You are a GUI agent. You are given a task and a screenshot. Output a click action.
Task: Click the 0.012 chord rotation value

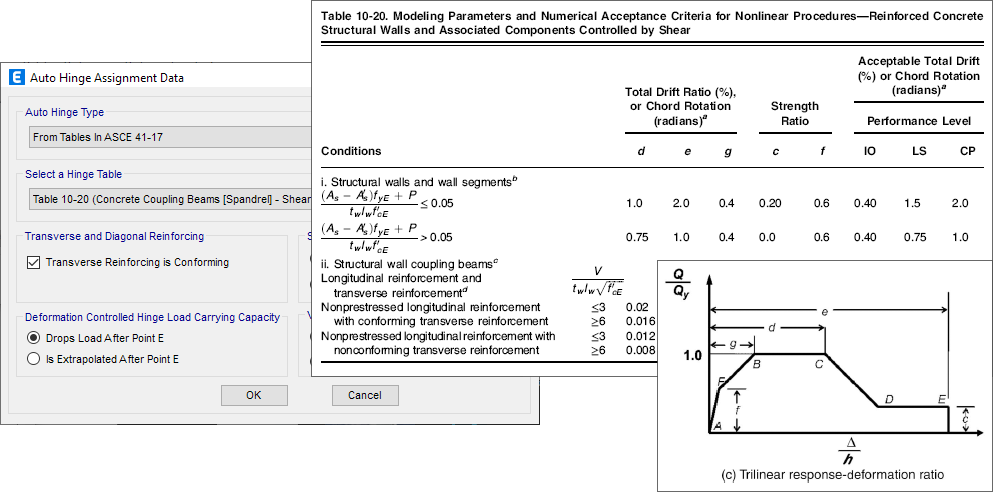[640, 336]
